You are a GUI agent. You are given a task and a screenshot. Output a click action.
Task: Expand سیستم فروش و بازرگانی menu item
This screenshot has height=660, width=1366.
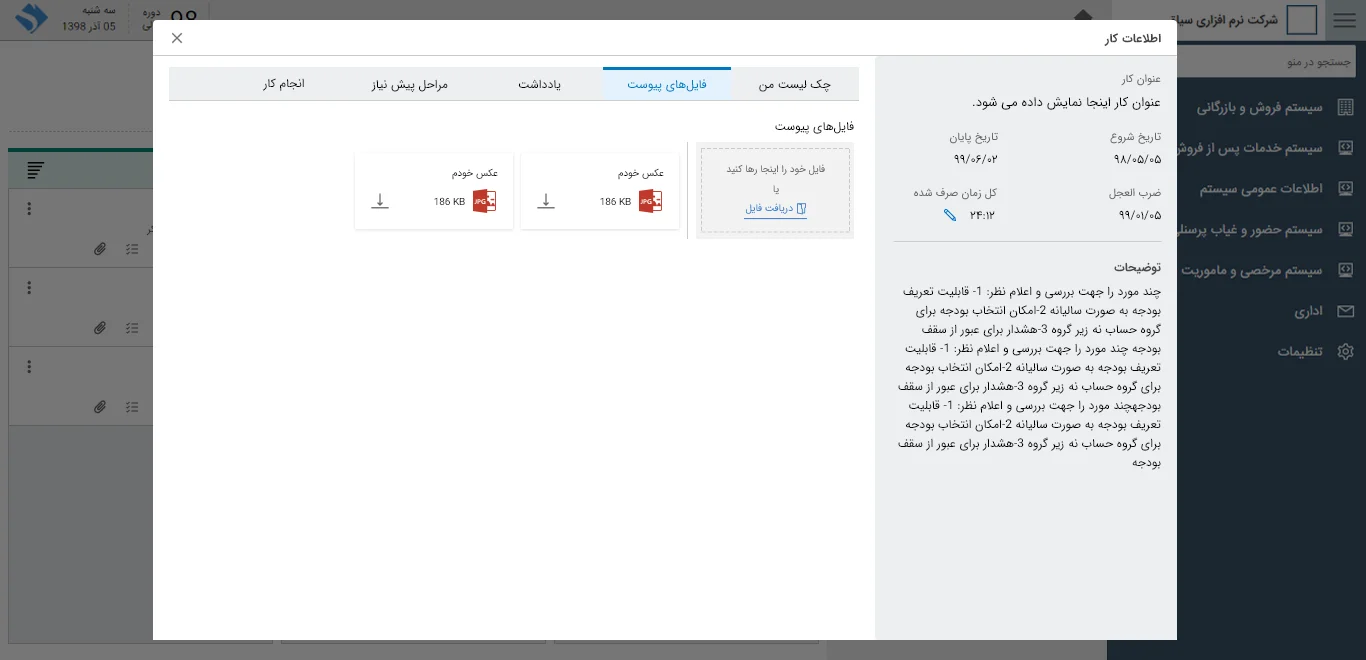click(x=1260, y=107)
